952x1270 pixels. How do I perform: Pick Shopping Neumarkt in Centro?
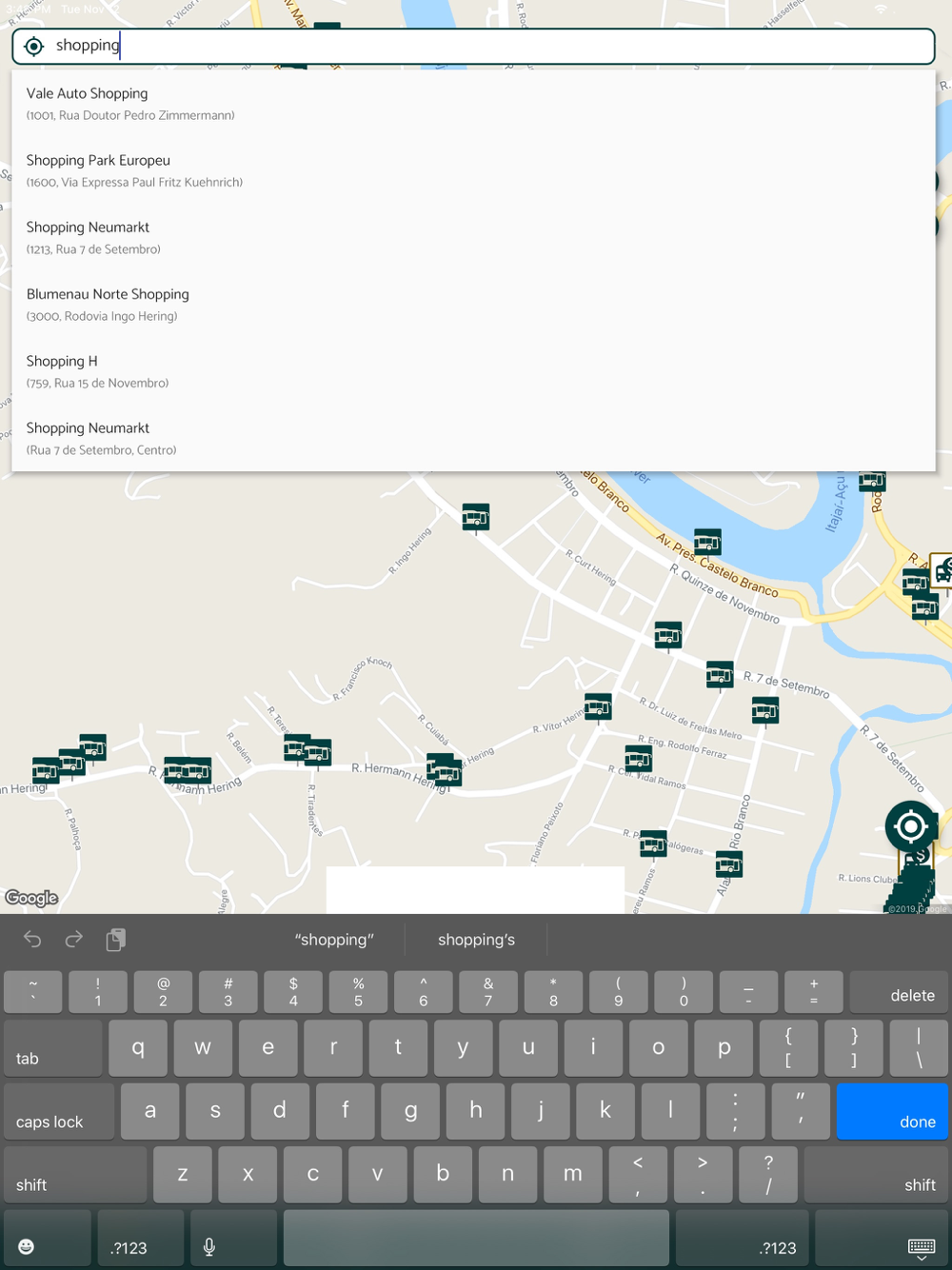click(x=473, y=438)
